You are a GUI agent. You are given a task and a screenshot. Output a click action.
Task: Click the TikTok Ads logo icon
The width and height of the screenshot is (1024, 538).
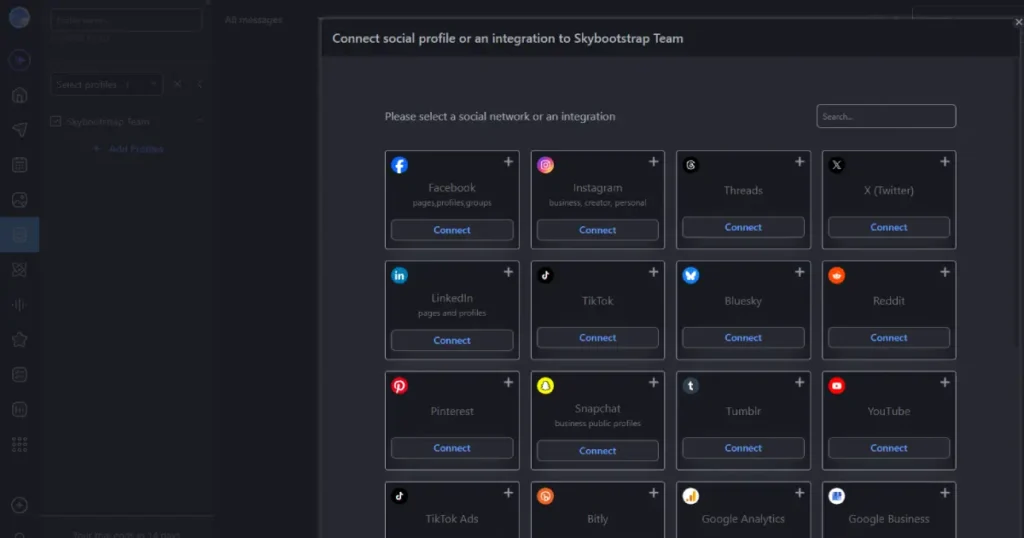400,496
